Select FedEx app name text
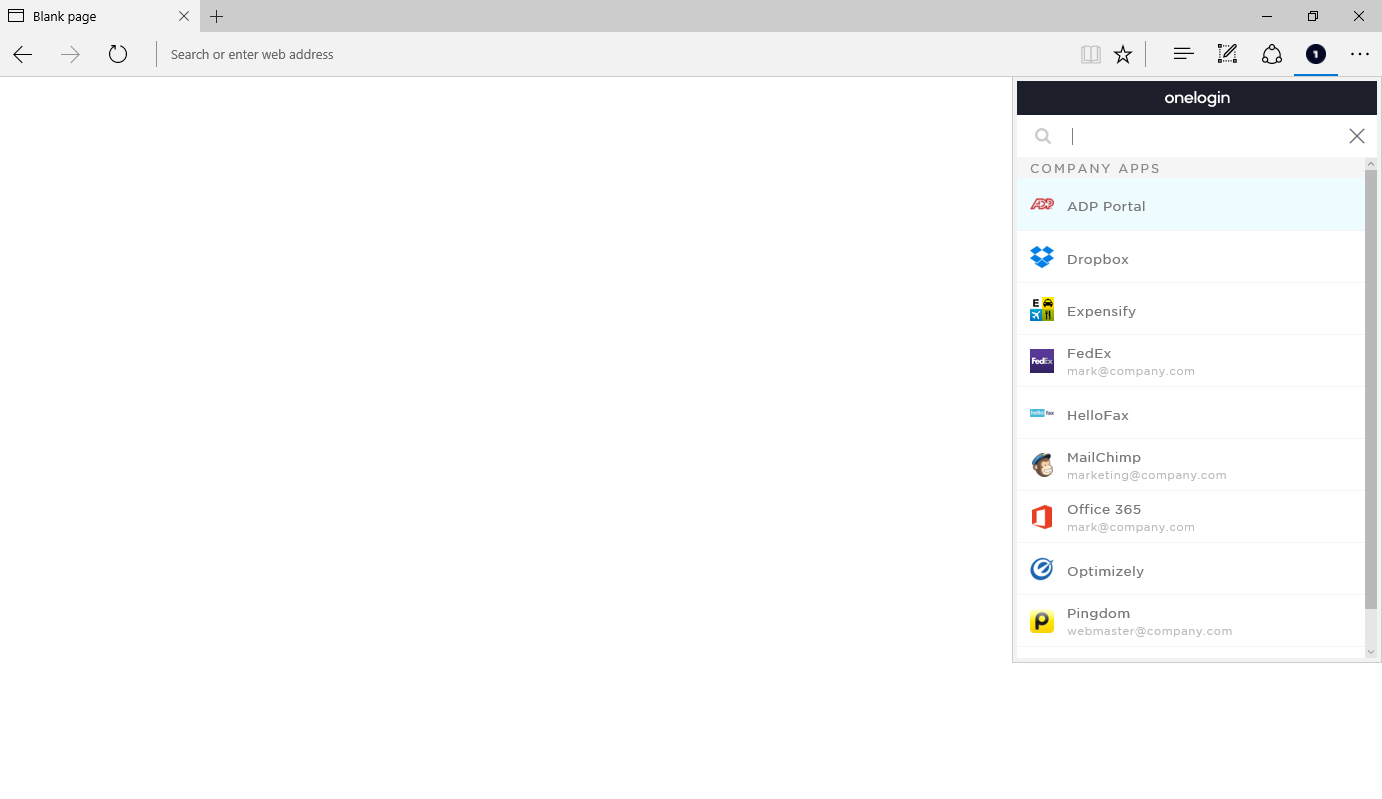This screenshot has width=1382, height=799. coord(1089,353)
